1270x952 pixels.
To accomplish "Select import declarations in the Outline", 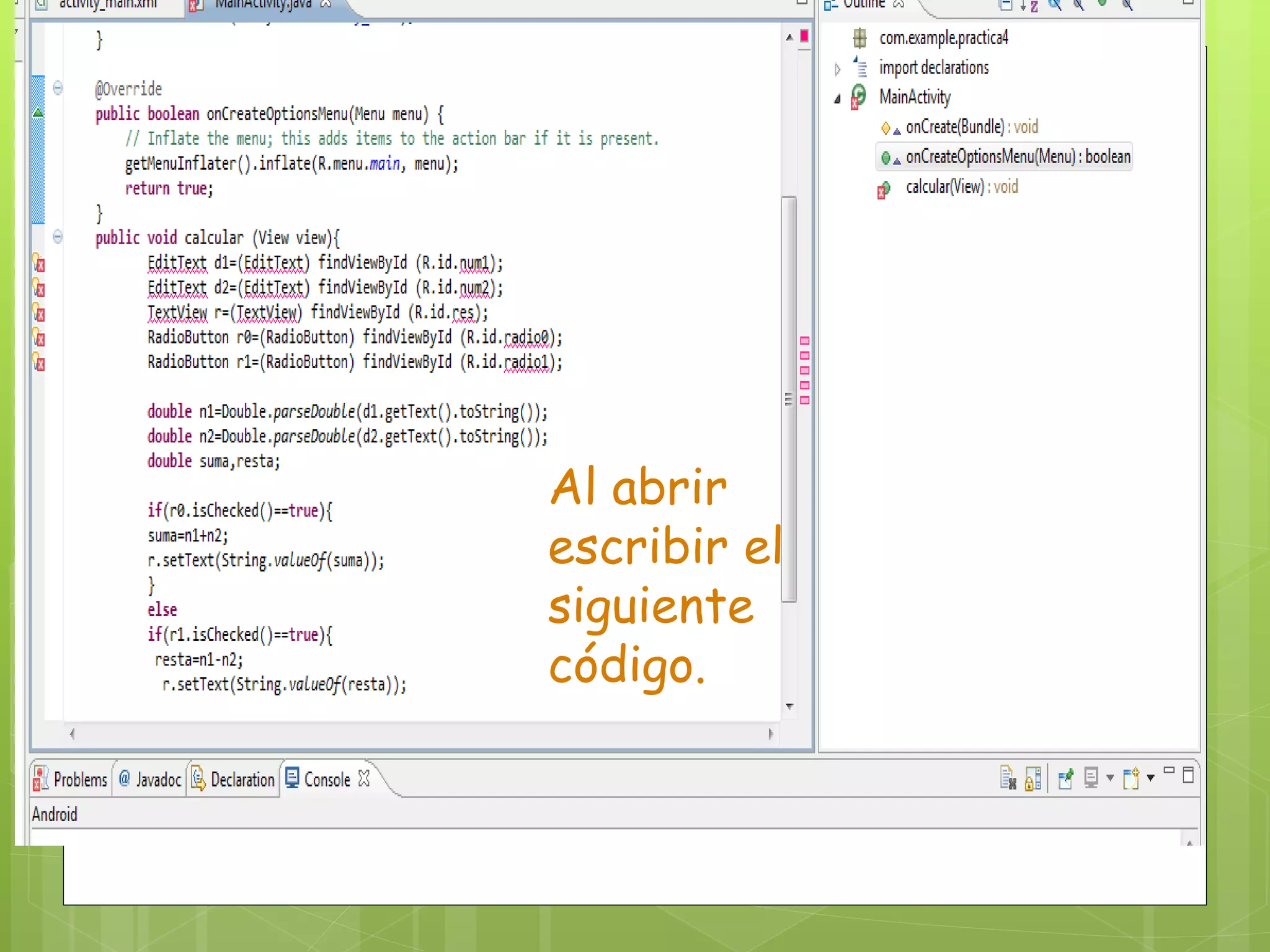I will coord(934,67).
